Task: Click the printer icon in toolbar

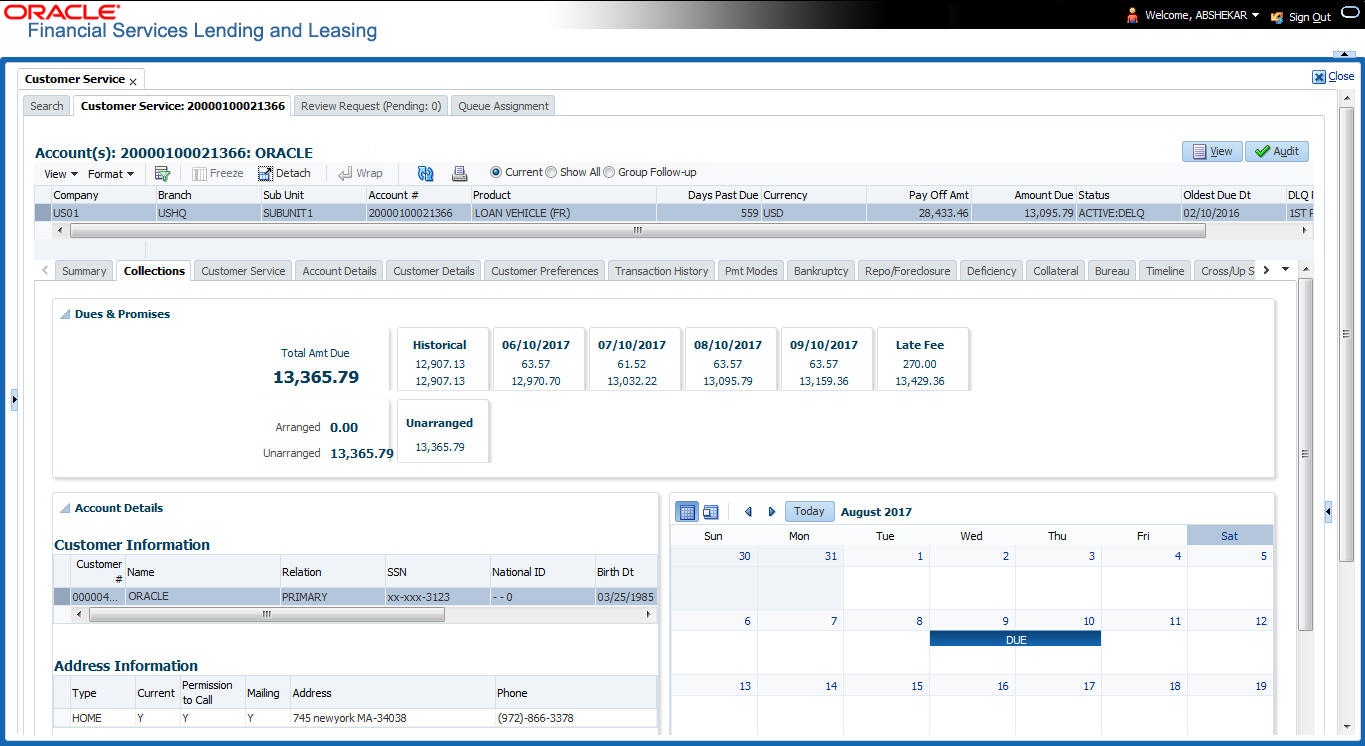Action: [x=460, y=173]
